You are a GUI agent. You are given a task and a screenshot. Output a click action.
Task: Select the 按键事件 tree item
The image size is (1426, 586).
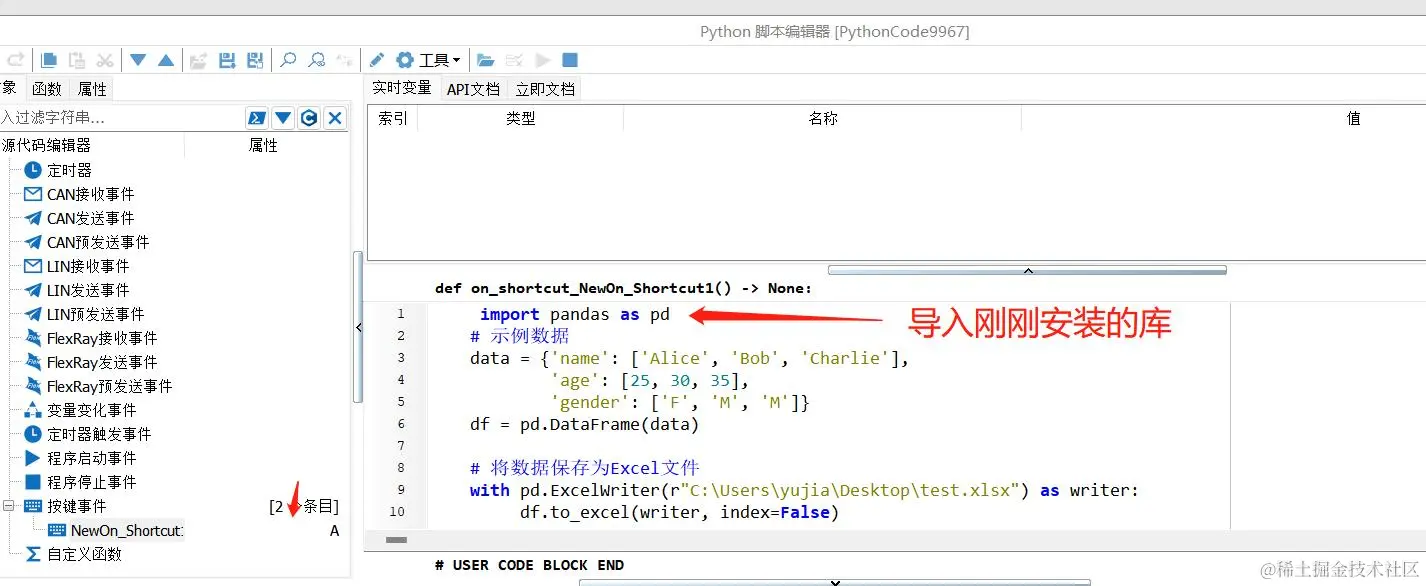77,506
